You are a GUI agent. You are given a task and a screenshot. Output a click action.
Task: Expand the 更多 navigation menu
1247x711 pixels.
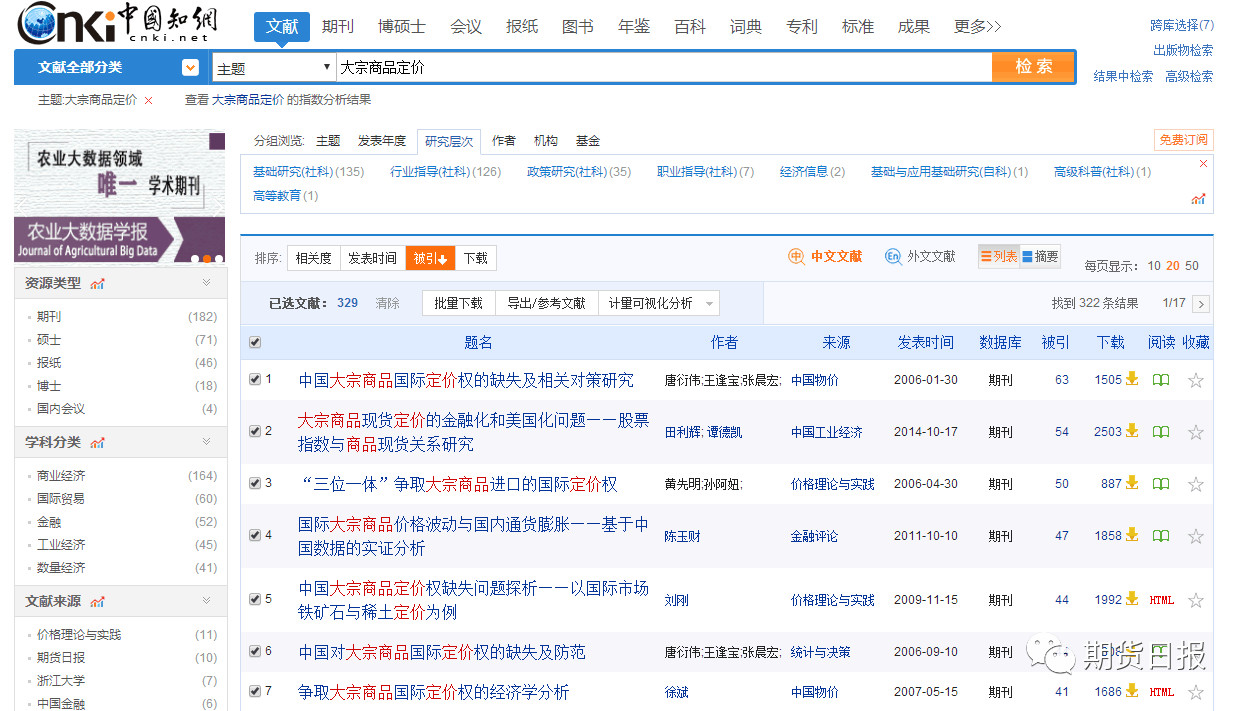977,27
